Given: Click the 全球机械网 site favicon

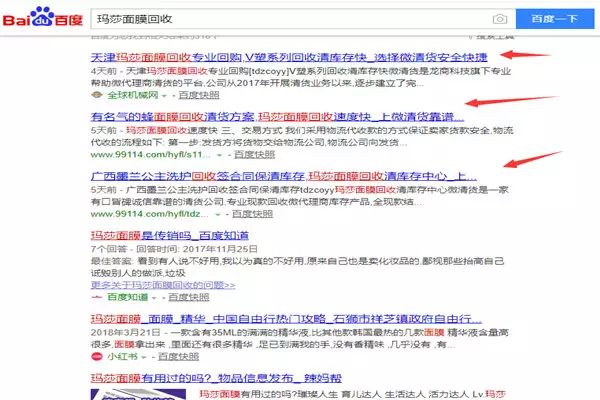Looking at the screenshot, I should 97,95.
